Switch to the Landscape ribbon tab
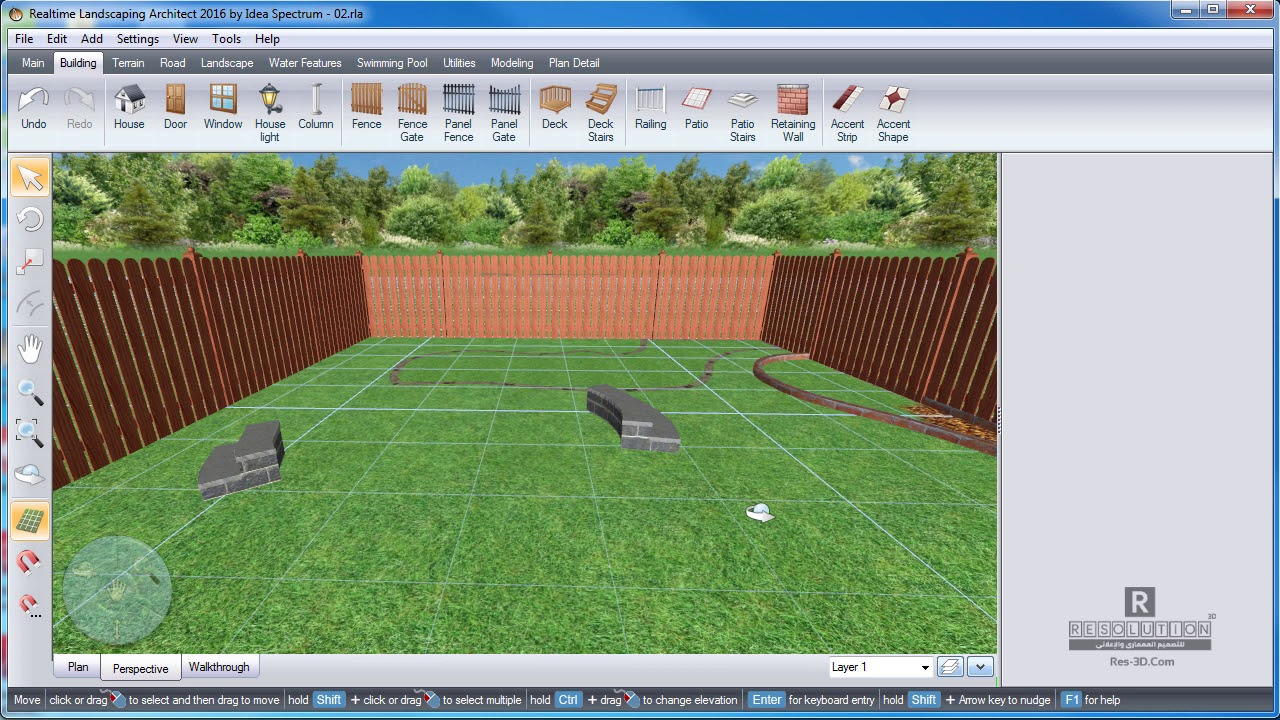This screenshot has height=720, width=1280. (227, 63)
